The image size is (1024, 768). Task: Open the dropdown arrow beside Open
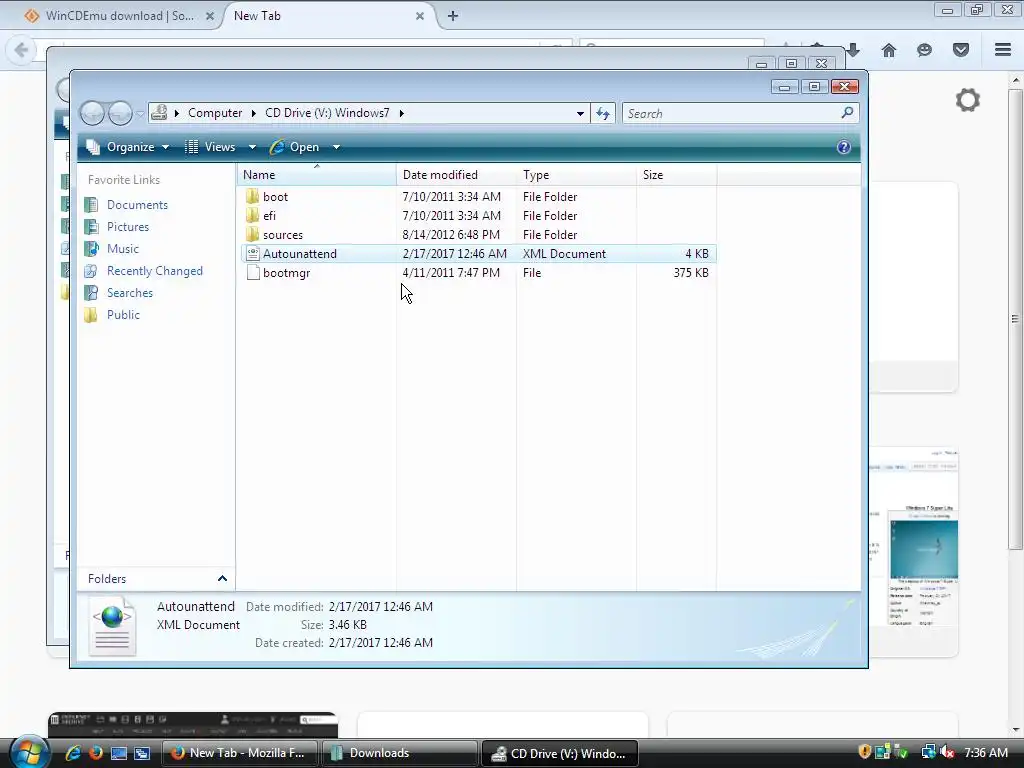[336, 147]
